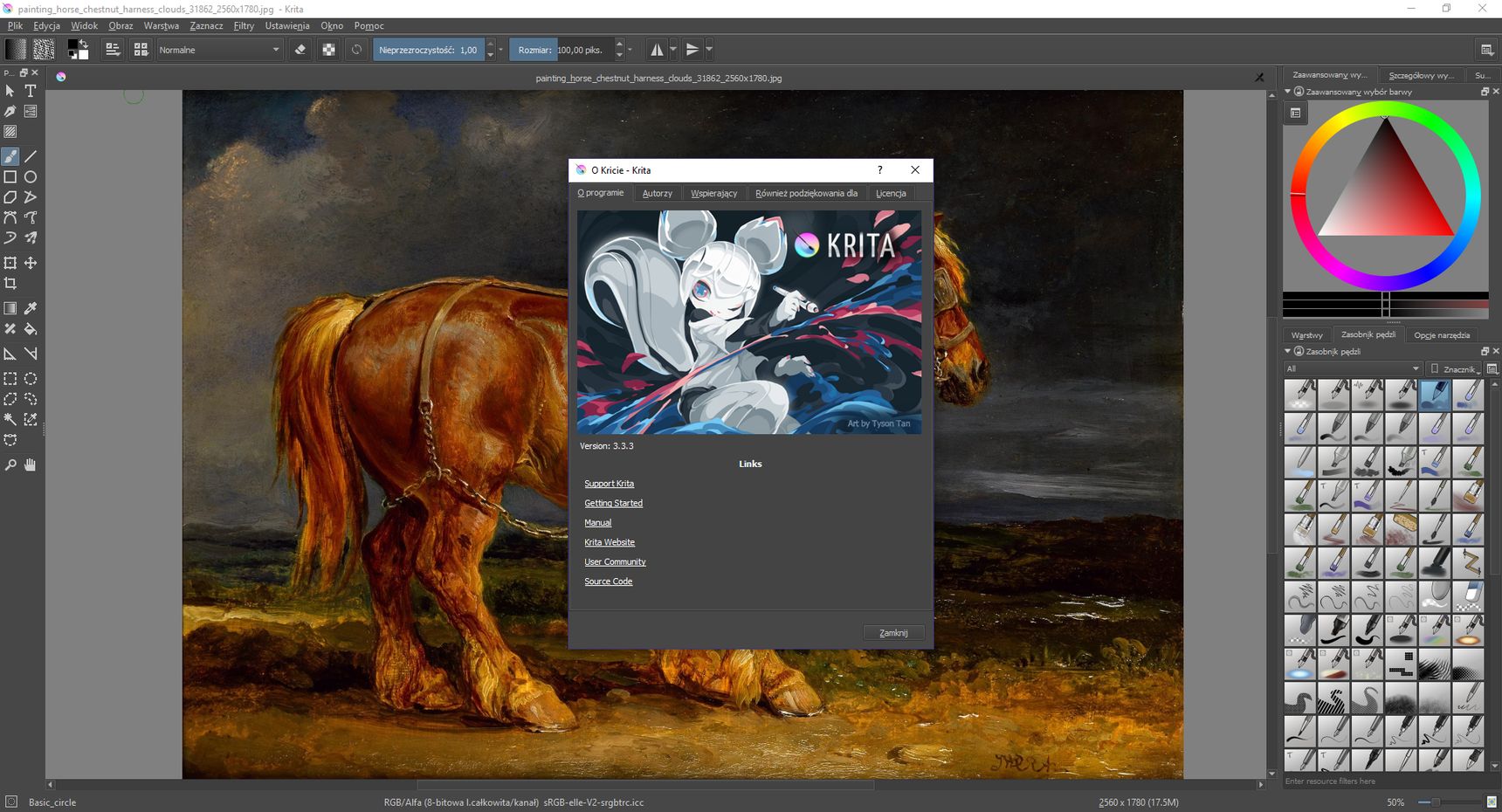Select the Transform tool

coord(10,263)
